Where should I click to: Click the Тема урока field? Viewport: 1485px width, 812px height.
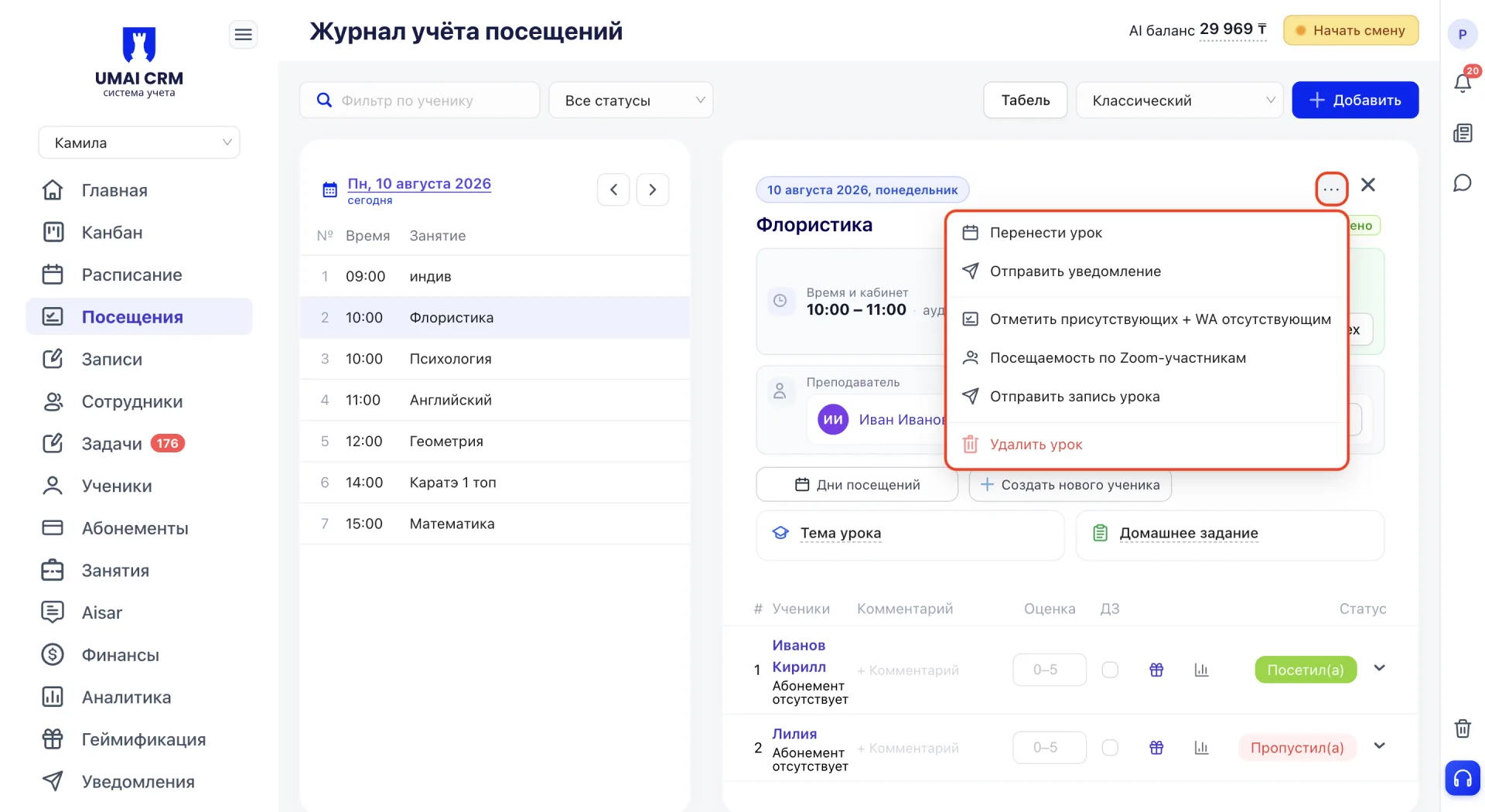click(910, 534)
